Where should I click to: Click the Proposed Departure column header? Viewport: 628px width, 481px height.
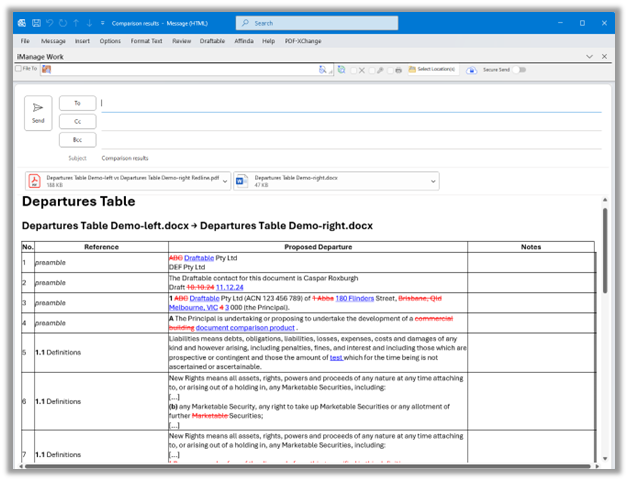(x=318, y=247)
